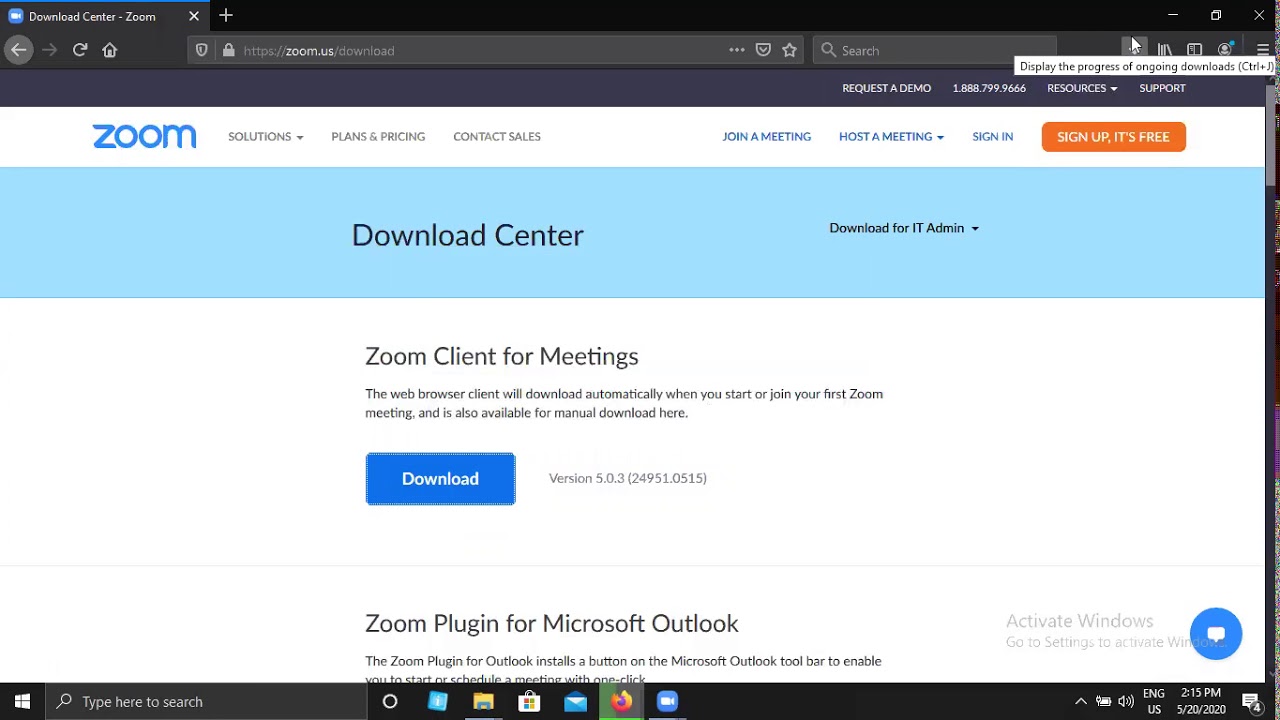The height and width of the screenshot is (720, 1280).
Task: Switch to Firefox in taskbar
Action: click(x=621, y=702)
